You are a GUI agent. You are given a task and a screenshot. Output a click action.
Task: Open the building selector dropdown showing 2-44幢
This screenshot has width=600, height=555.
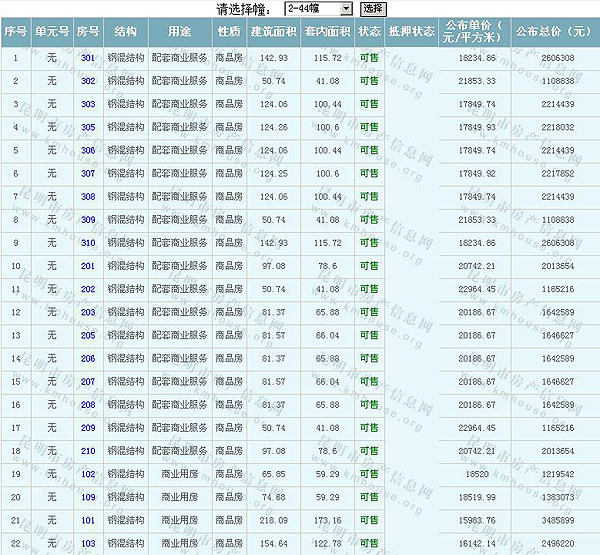317,8
